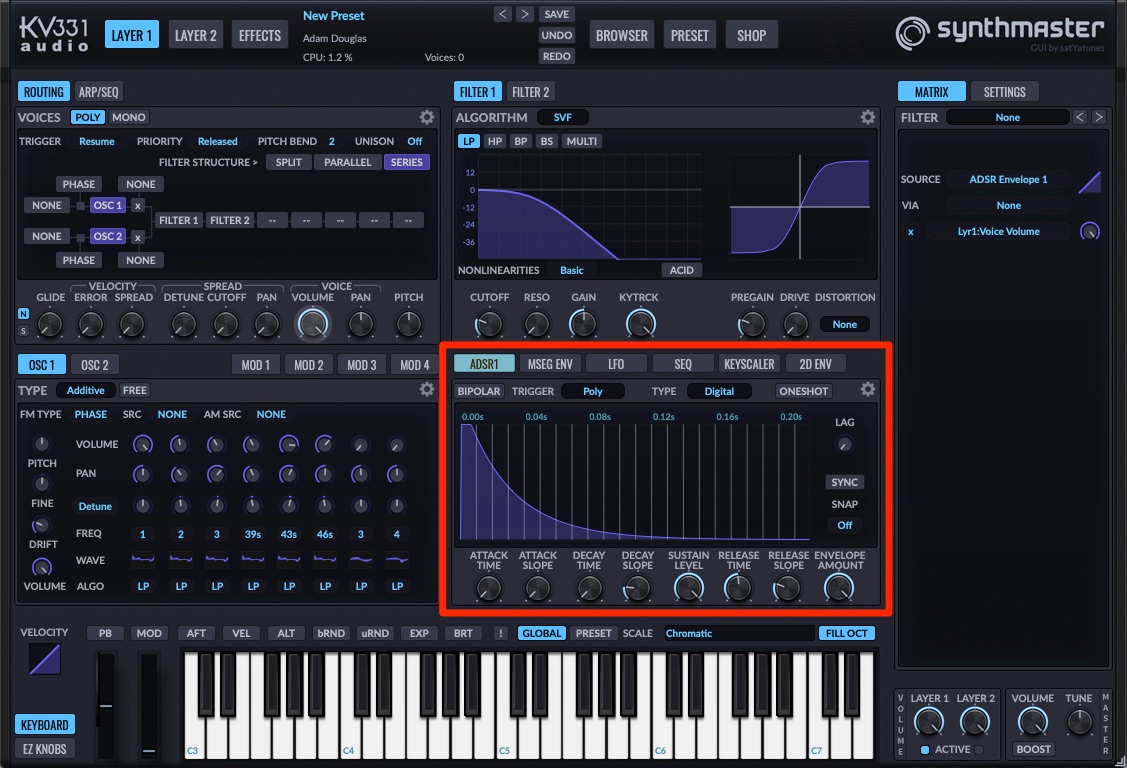Click the master Tune knob

[1079, 722]
